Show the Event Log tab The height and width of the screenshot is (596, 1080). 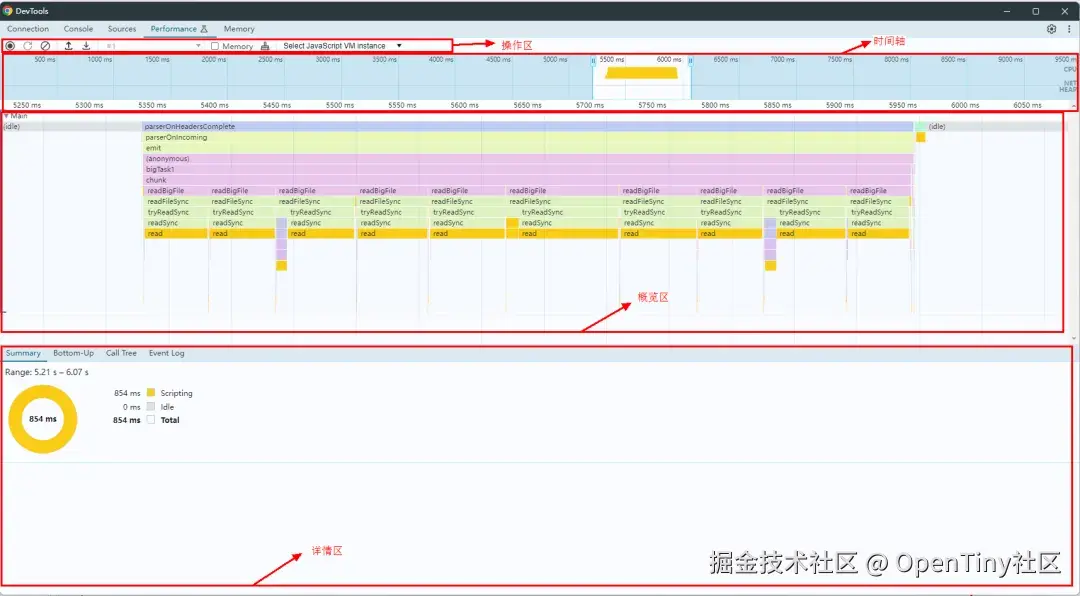tap(167, 353)
